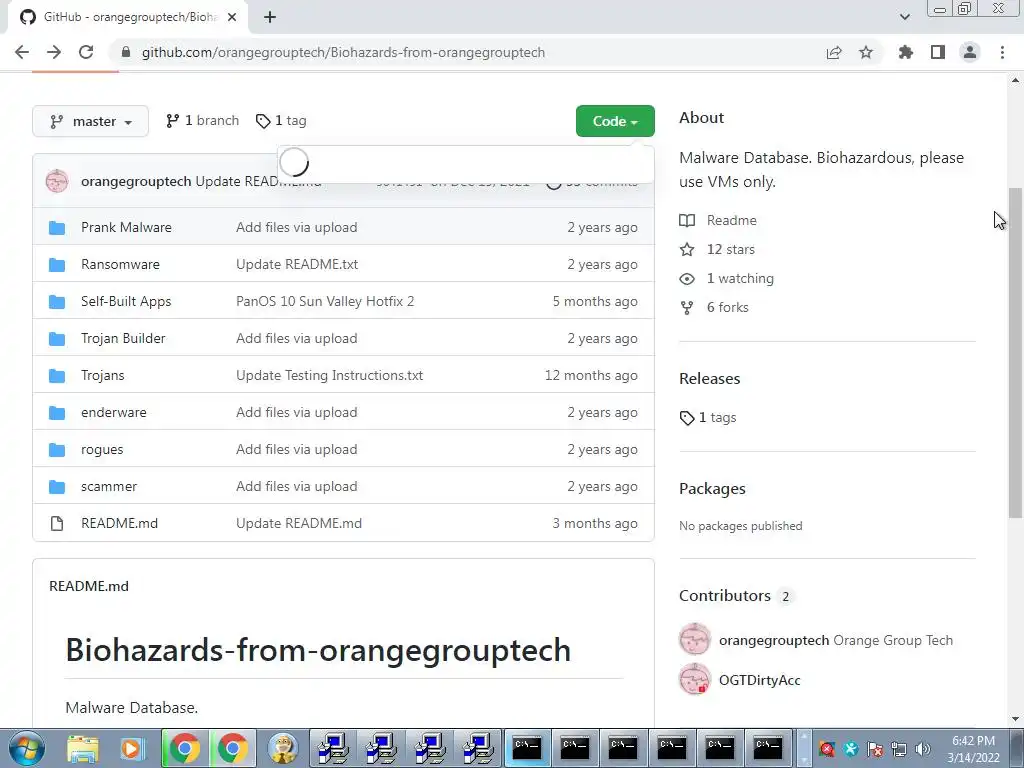Open the enderware folder name

click(x=114, y=413)
